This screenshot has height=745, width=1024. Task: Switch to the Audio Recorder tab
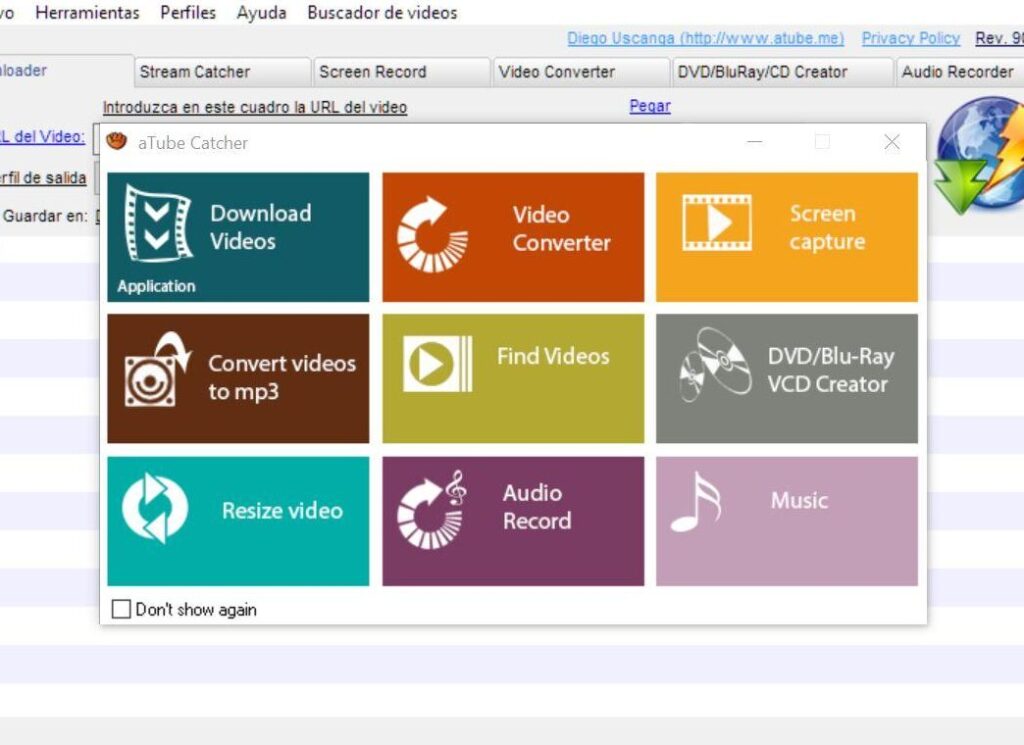coord(959,72)
